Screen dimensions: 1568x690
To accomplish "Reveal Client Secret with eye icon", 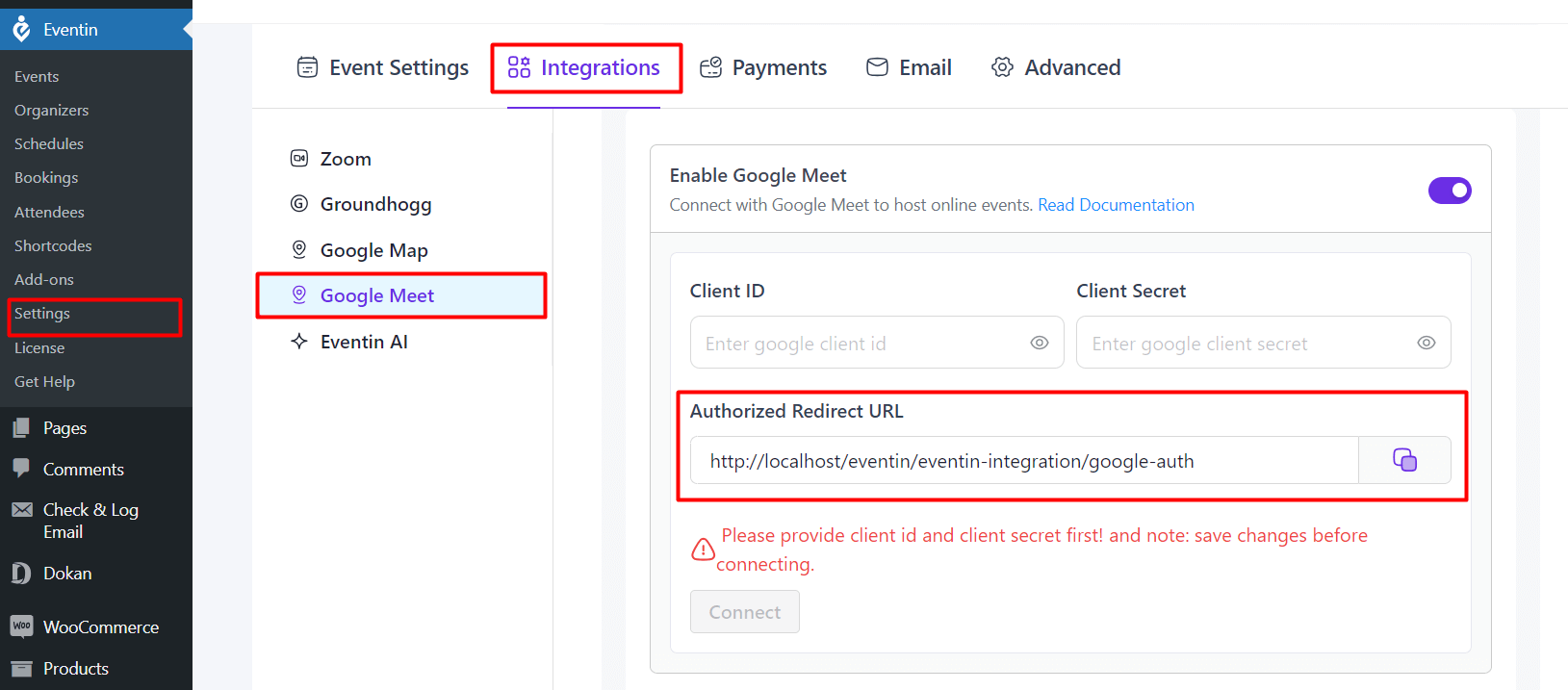I will pos(1427,343).
